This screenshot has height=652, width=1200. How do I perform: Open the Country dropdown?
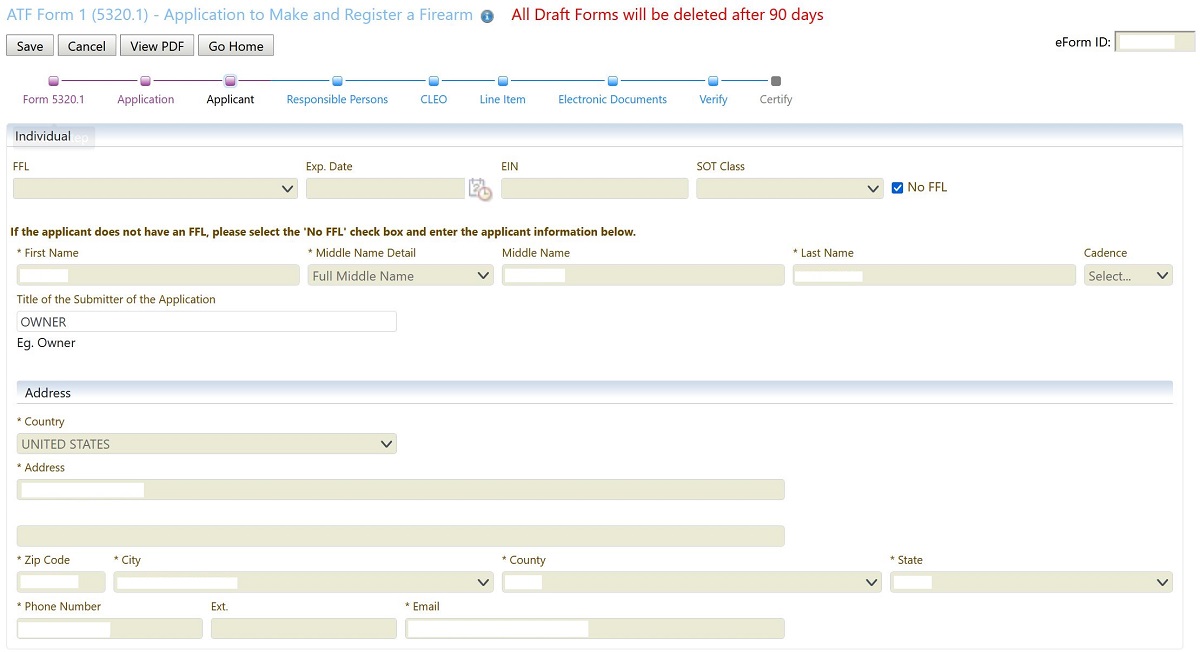pyautogui.click(x=207, y=444)
